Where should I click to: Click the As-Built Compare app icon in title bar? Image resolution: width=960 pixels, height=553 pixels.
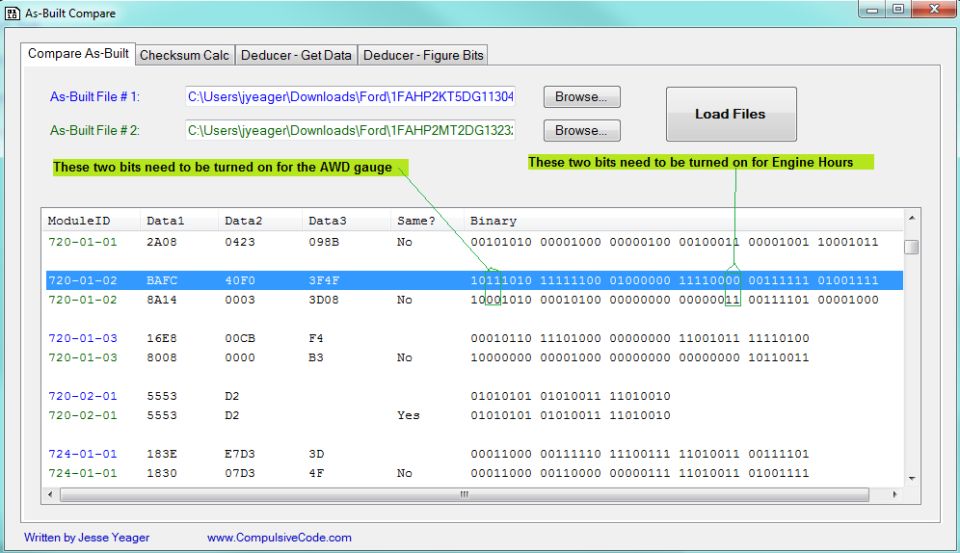point(12,13)
